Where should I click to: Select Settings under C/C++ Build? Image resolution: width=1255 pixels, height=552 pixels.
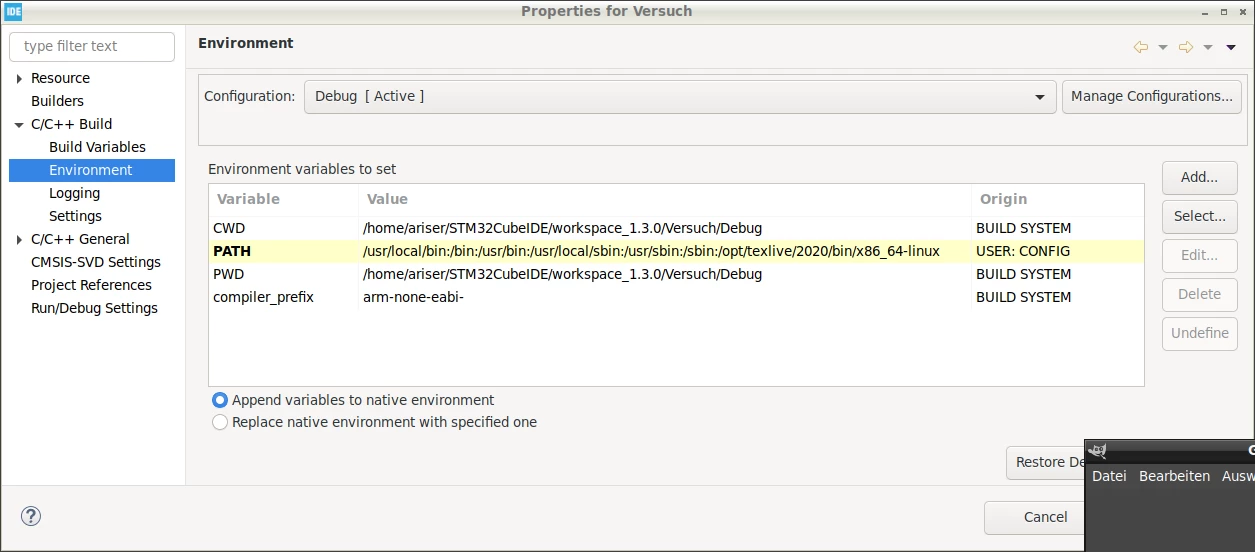(x=75, y=216)
